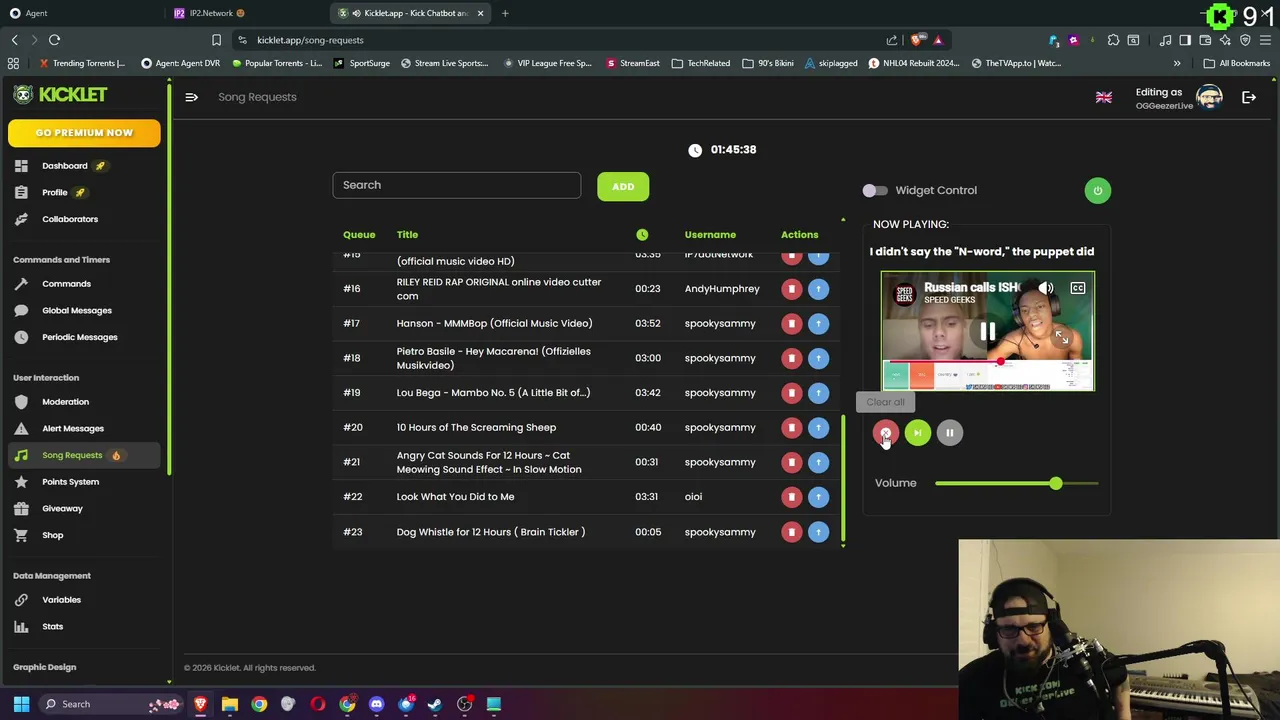The image size is (1280, 720).
Task: Toggle closed captions on the video
Action: [x=1078, y=288]
